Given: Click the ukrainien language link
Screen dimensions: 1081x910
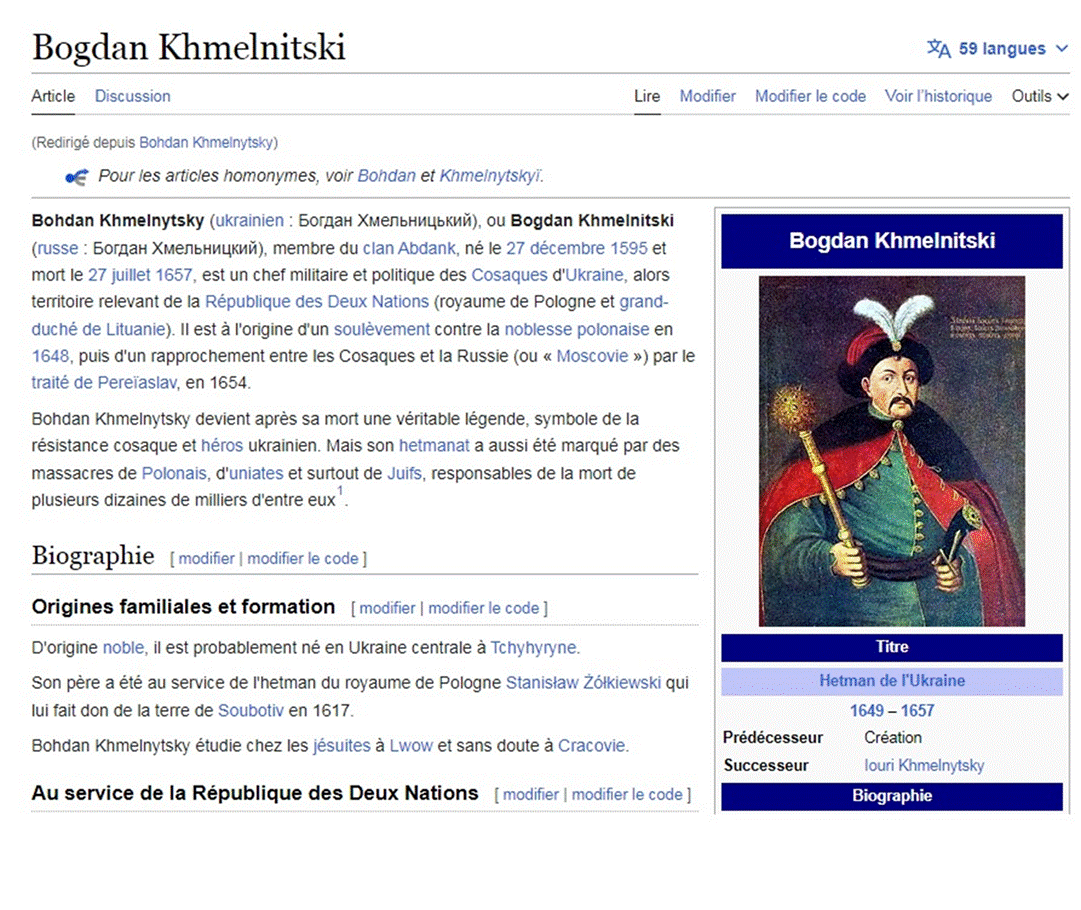Looking at the screenshot, I should 250,221.
